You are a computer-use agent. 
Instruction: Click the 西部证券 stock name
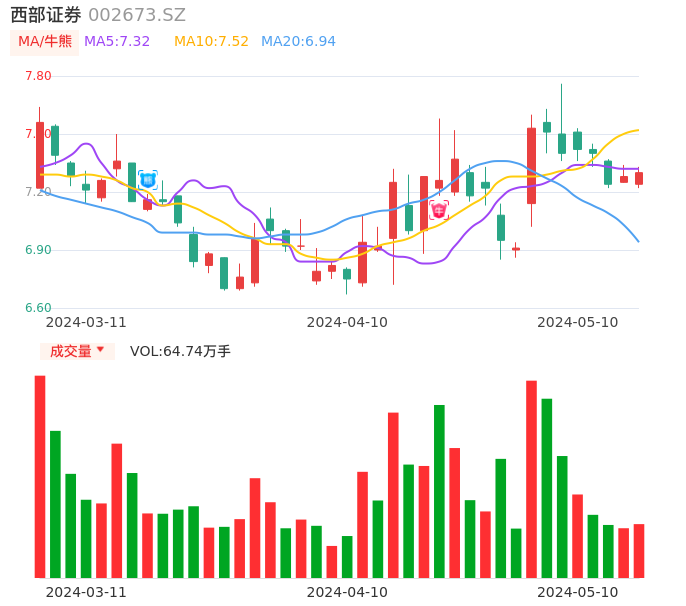coord(46,15)
